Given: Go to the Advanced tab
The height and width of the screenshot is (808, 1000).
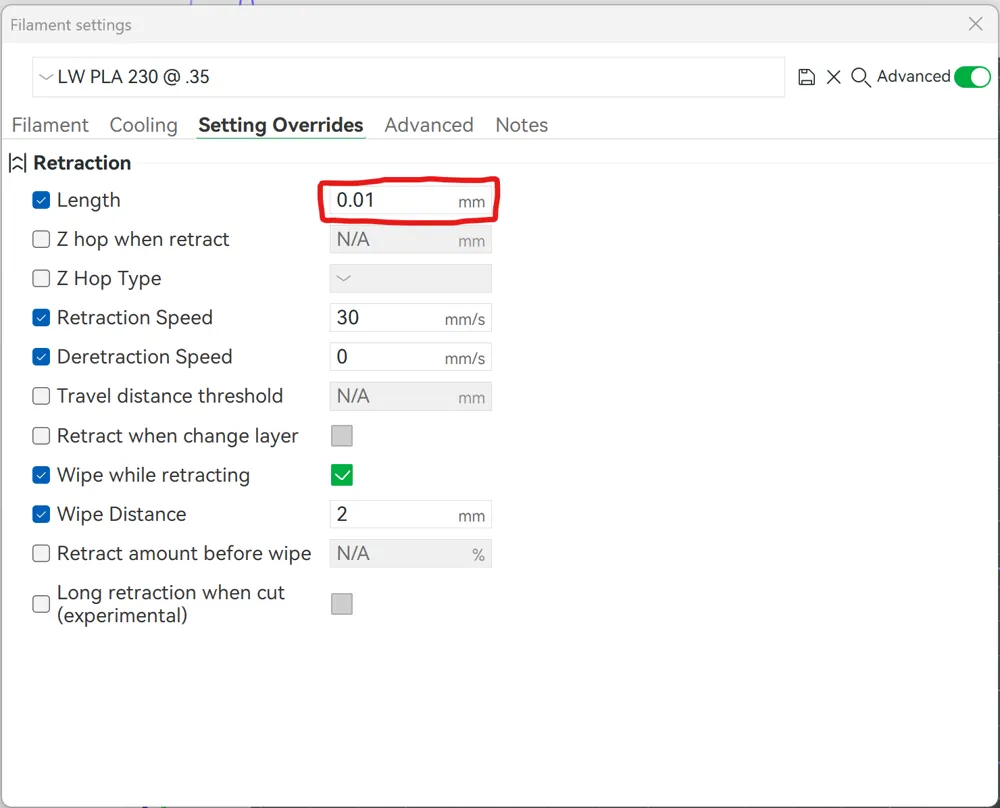Looking at the screenshot, I should (x=428, y=125).
